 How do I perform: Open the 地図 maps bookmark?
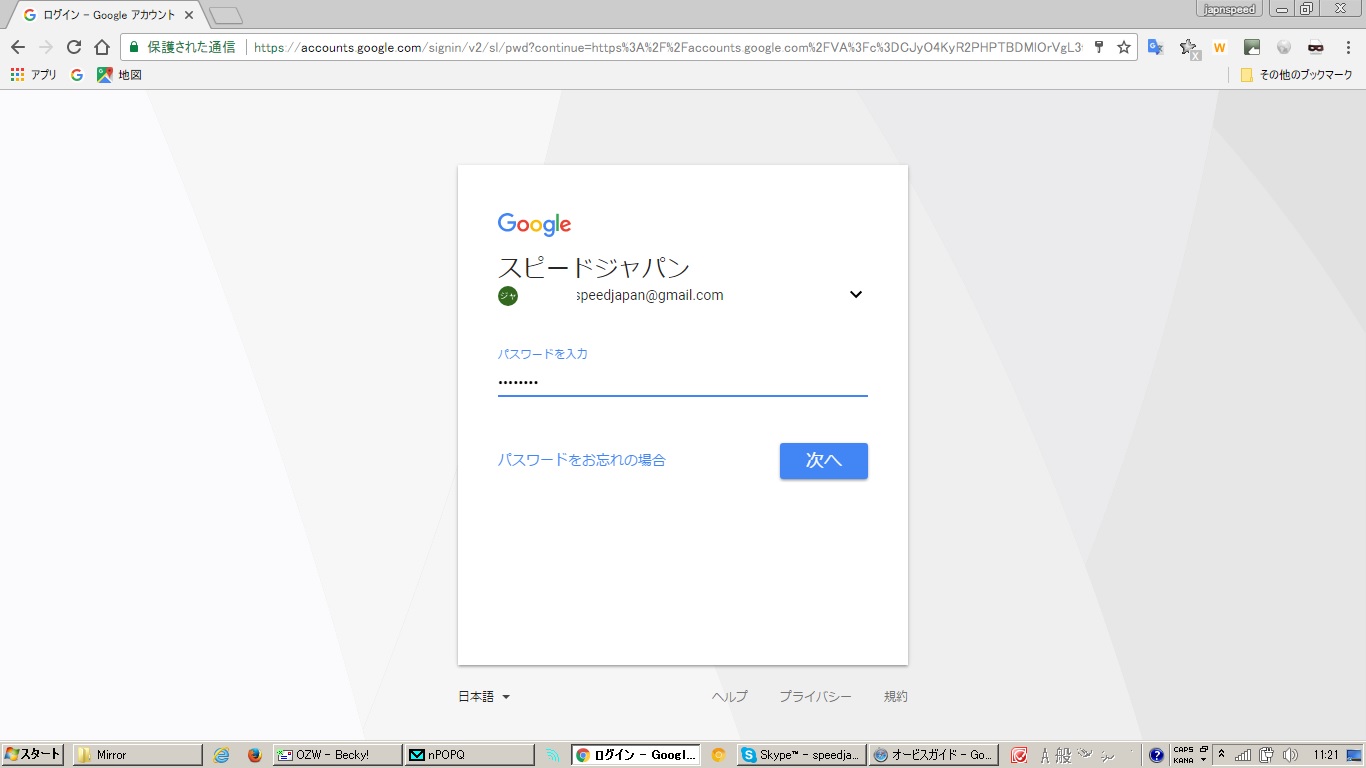pos(119,75)
